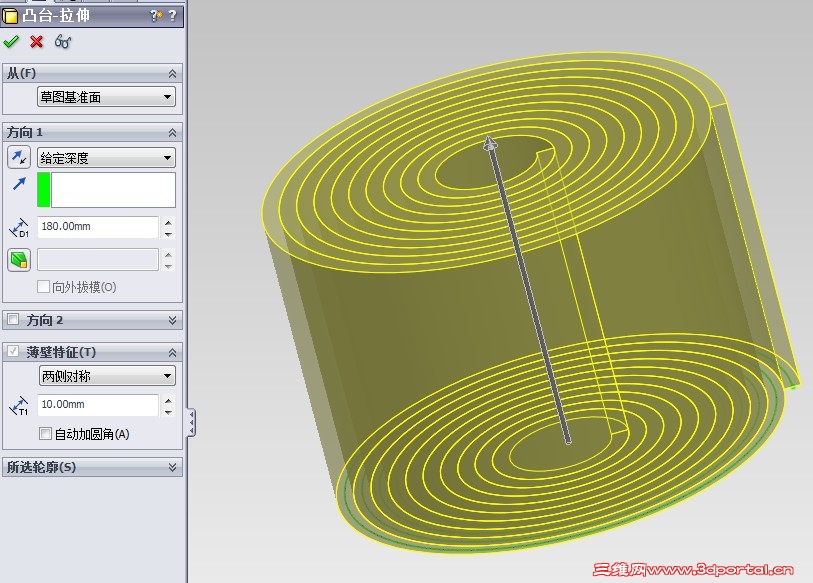Viewport: 813px width, 583px height.
Task: Collapse the 薄壁特征(T) section
Action: 172,353
